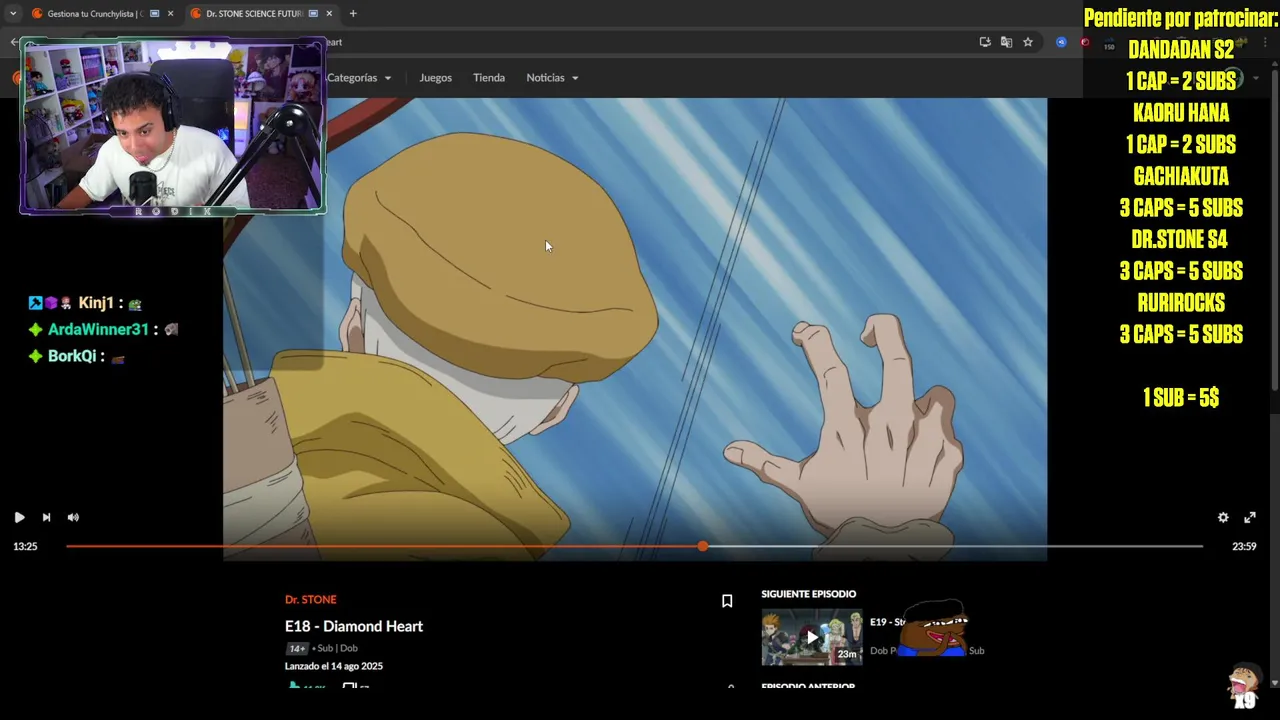This screenshot has width=1280, height=720.
Task: Close the Gestiona tu Crunchylista tab
Action: tap(170, 14)
